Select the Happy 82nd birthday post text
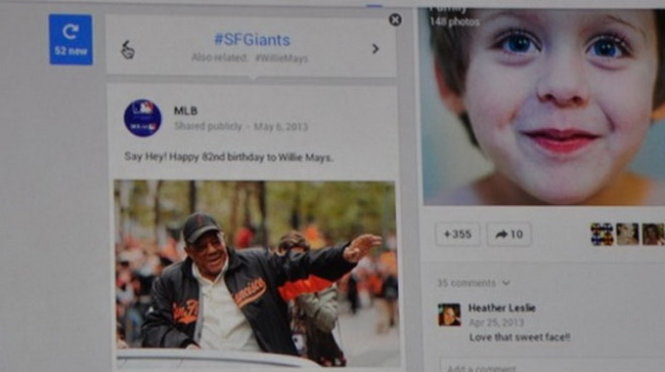 [x=229, y=157]
